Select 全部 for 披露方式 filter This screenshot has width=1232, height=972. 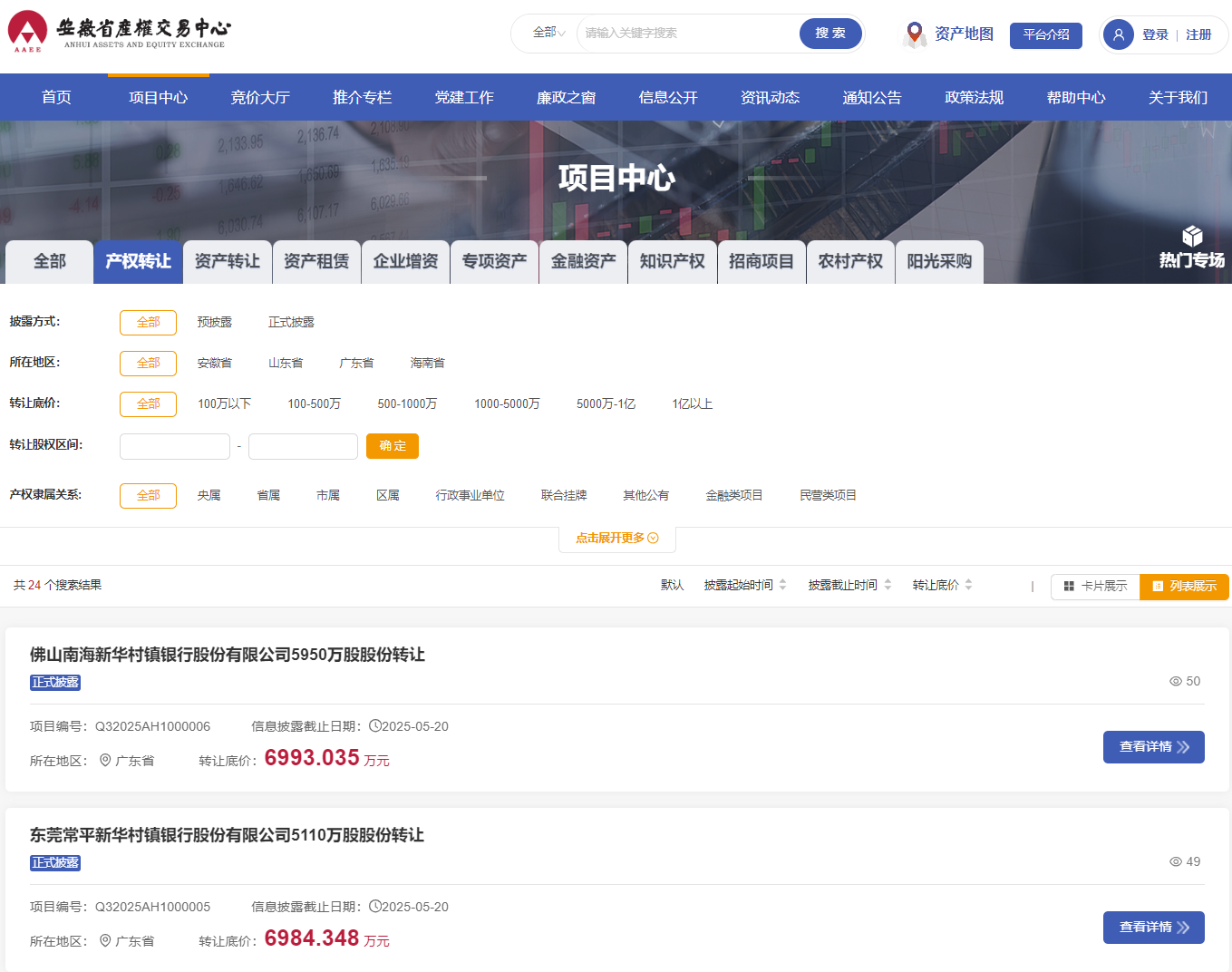click(148, 322)
